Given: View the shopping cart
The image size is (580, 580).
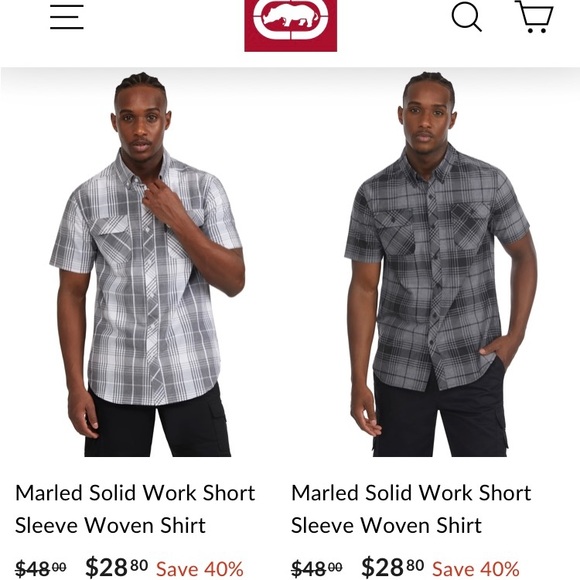Looking at the screenshot, I should (534, 17).
